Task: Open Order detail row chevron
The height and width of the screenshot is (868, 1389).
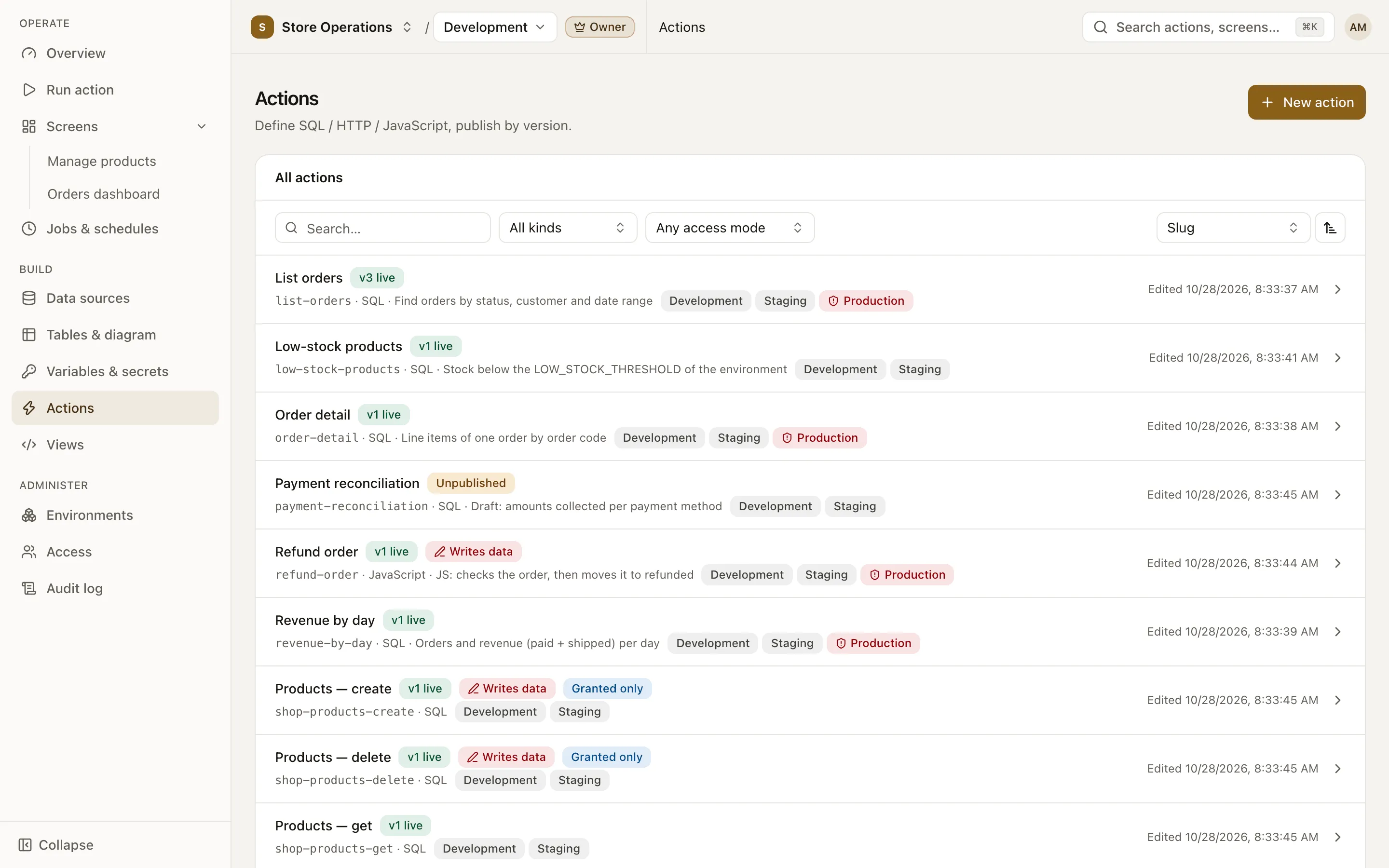Action: pyautogui.click(x=1338, y=427)
